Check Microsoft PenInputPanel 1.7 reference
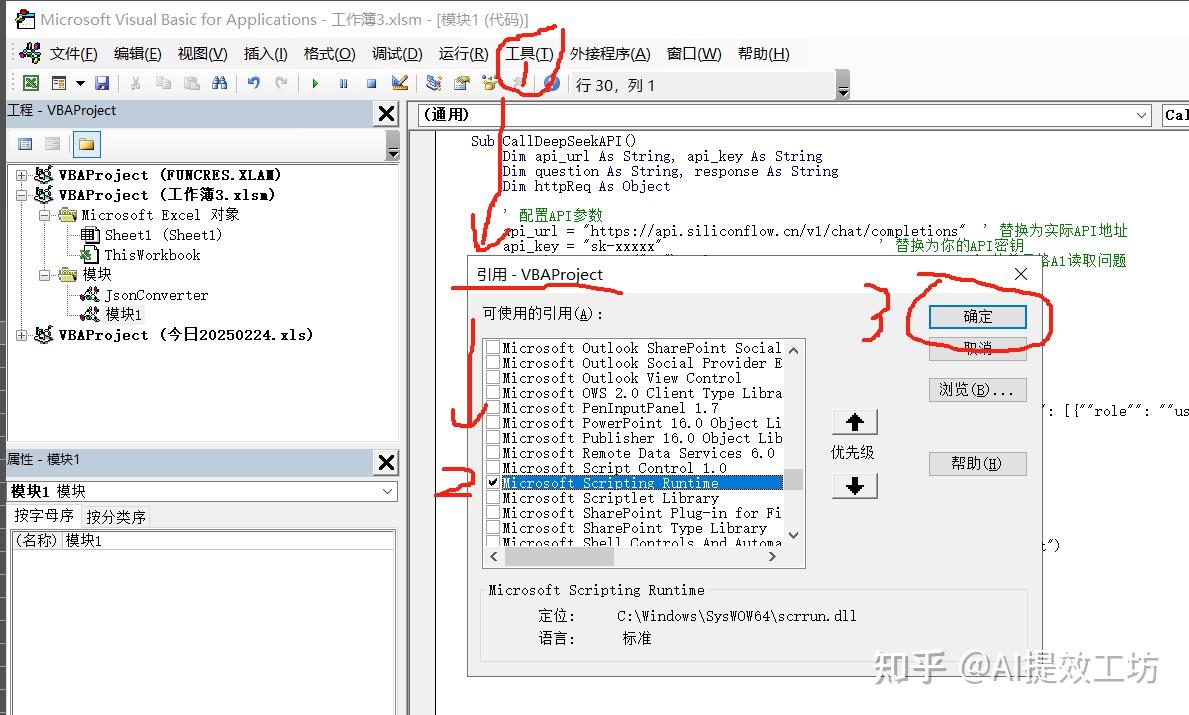 point(493,407)
